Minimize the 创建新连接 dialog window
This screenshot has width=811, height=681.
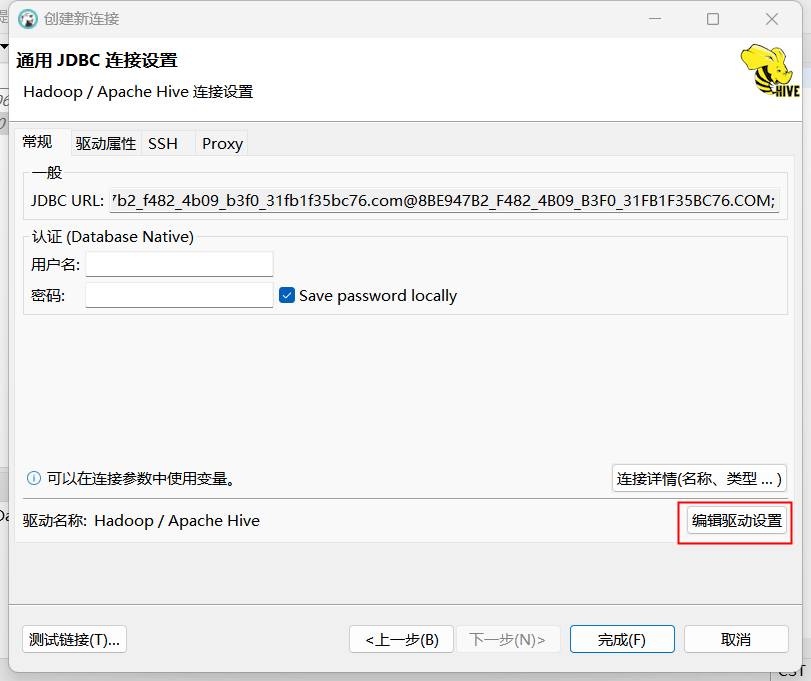click(655, 19)
